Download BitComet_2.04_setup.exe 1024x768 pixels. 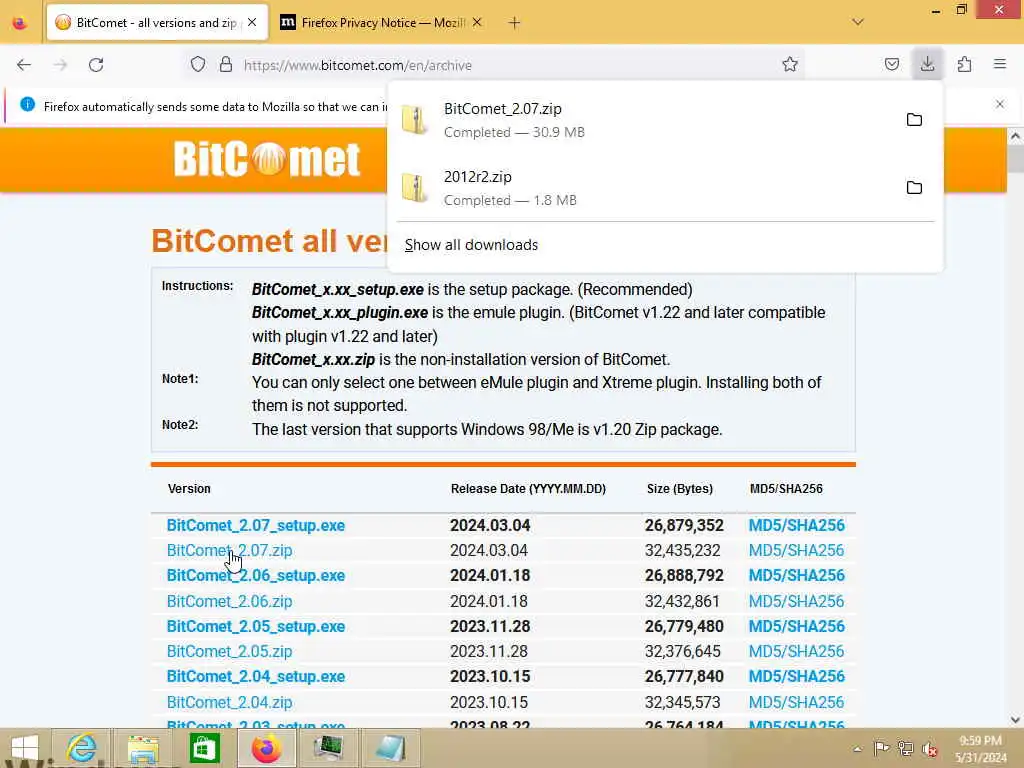click(255, 677)
